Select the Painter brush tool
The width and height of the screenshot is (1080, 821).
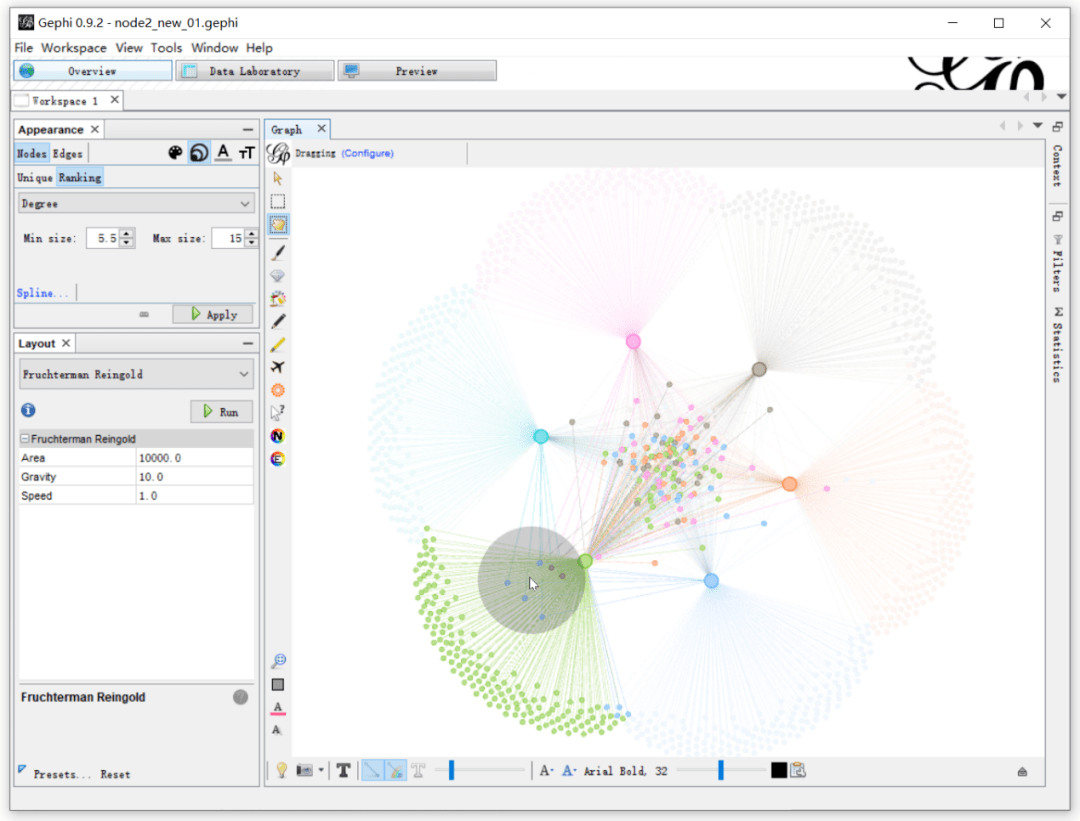tap(278, 253)
